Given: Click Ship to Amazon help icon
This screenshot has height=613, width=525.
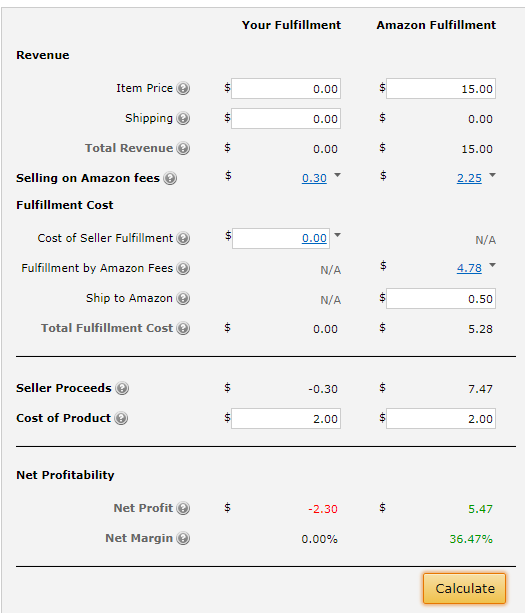Looking at the screenshot, I should [x=183, y=298].
